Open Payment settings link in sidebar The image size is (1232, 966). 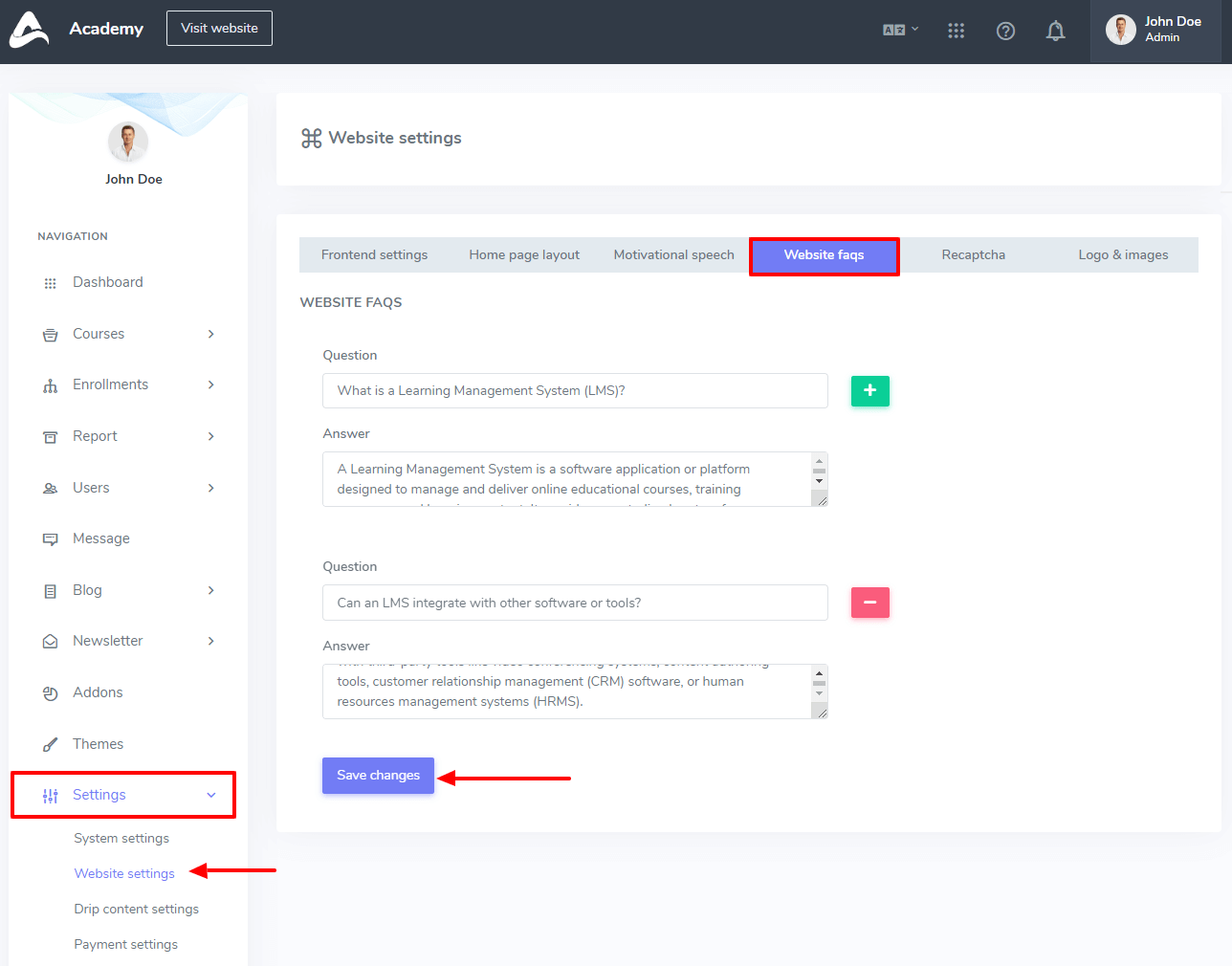point(126,945)
